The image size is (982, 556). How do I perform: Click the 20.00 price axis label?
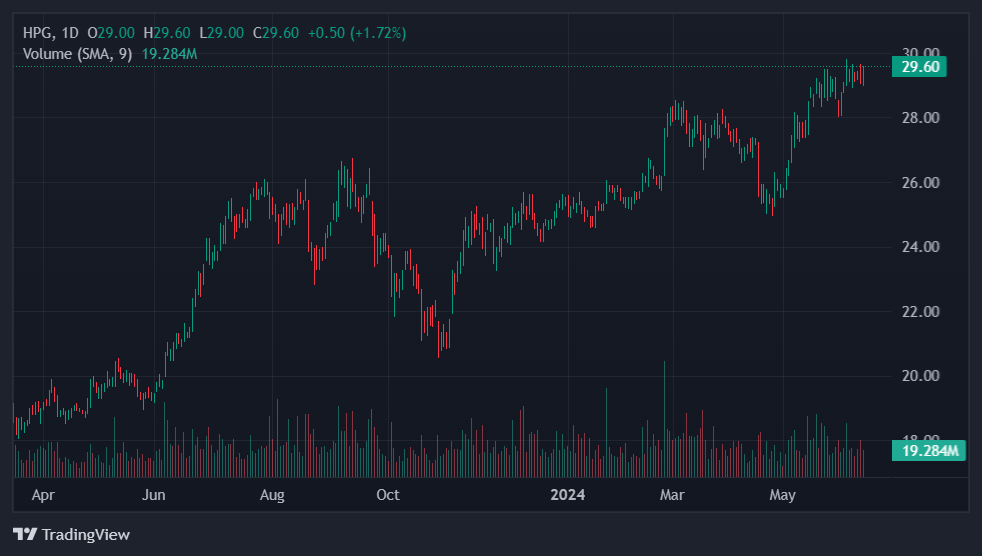click(x=919, y=376)
